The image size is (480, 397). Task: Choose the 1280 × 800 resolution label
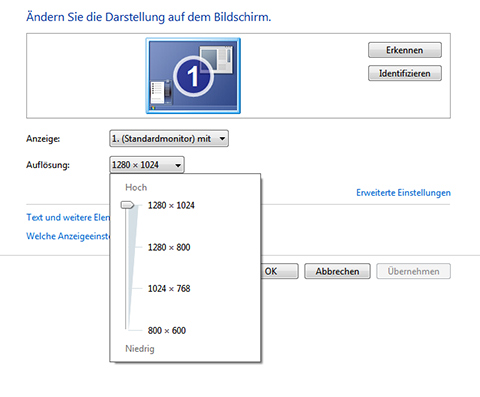click(x=169, y=247)
